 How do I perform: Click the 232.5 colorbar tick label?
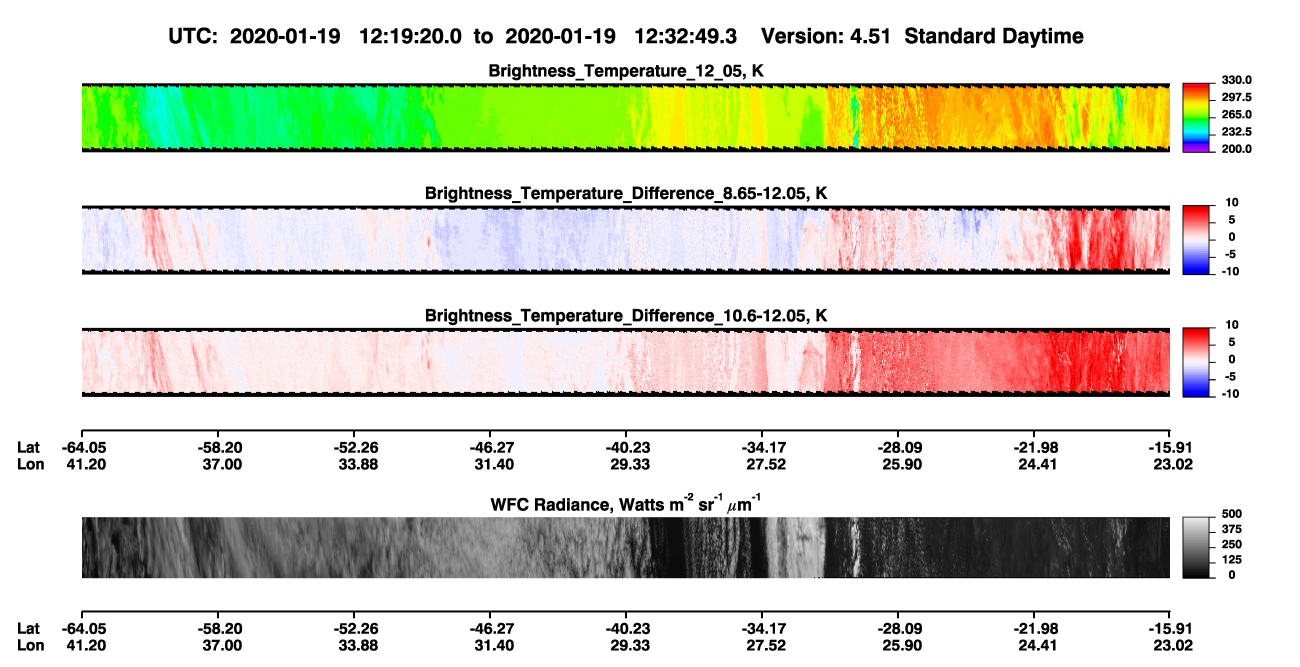tap(1236, 131)
